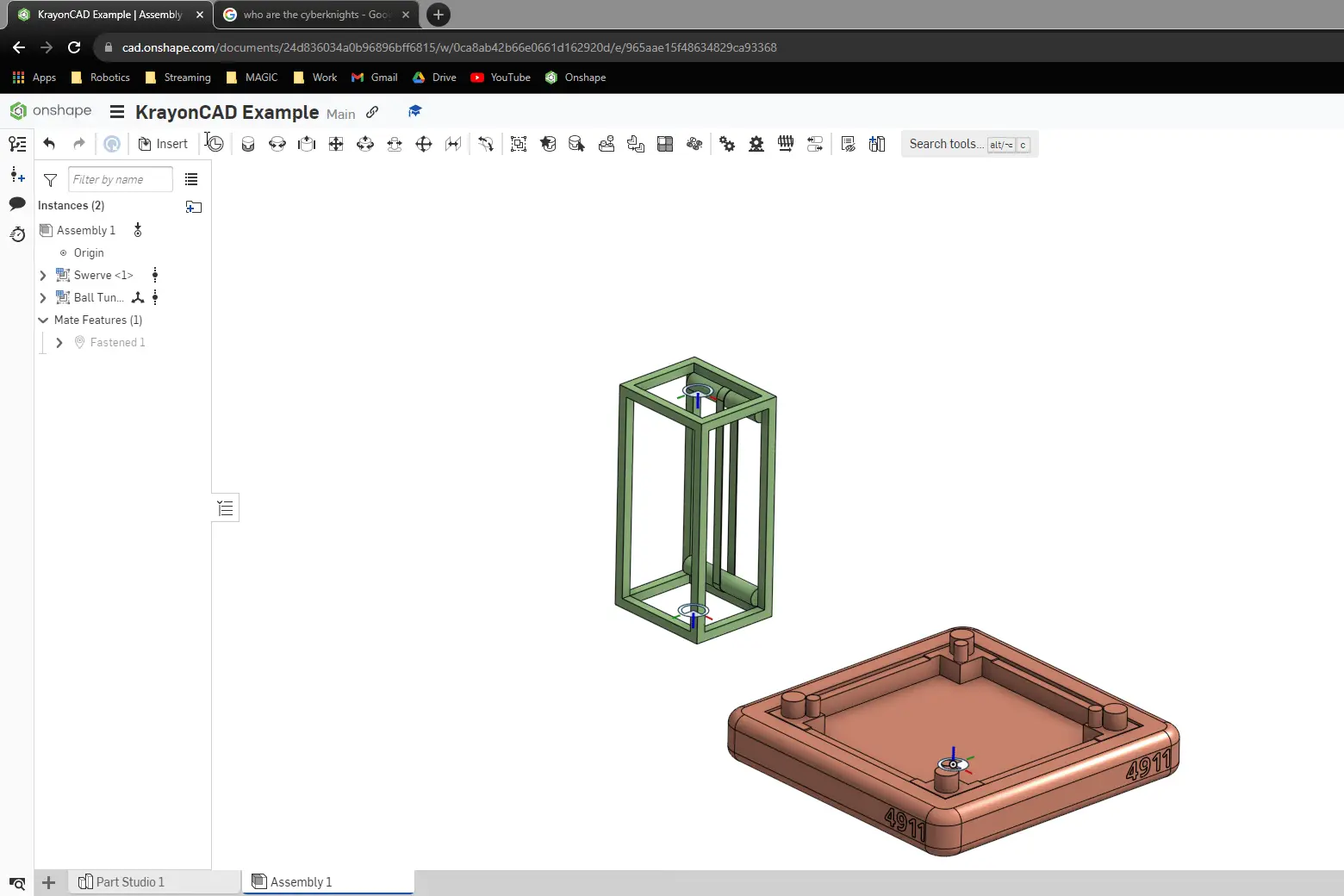The height and width of the screenshot is (896, 1344).
Task: Open the document hamburger menu
Action: [x=116, y=112]
